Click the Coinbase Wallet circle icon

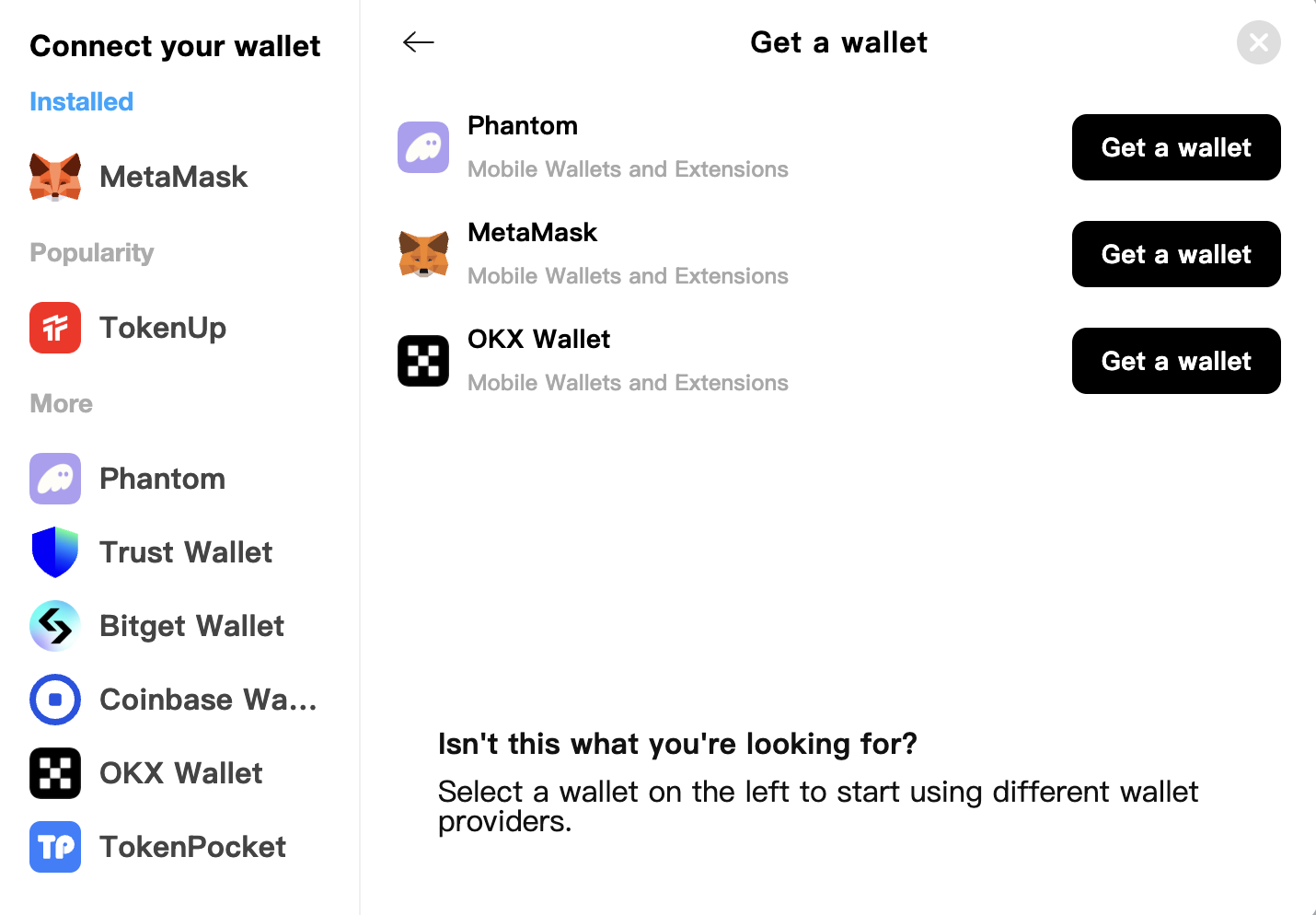[x=55, y=700]
